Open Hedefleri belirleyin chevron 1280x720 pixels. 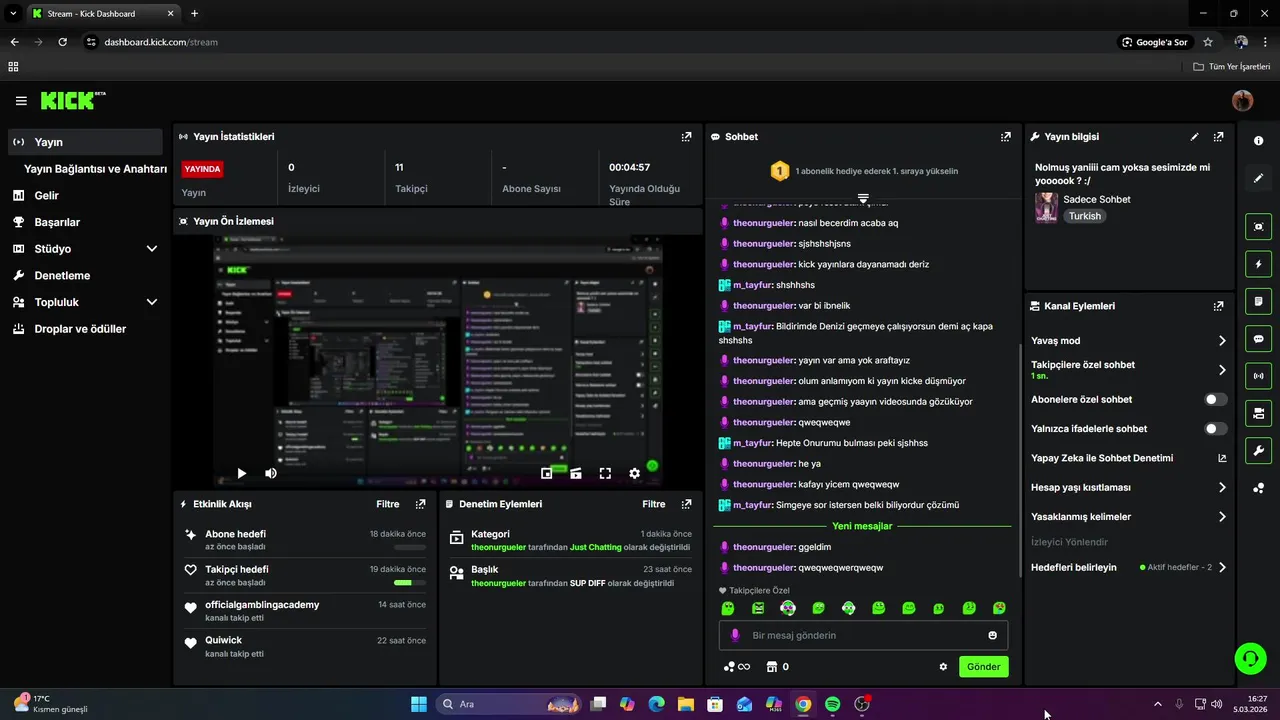pyautogui.click(x=1222, y=567)
